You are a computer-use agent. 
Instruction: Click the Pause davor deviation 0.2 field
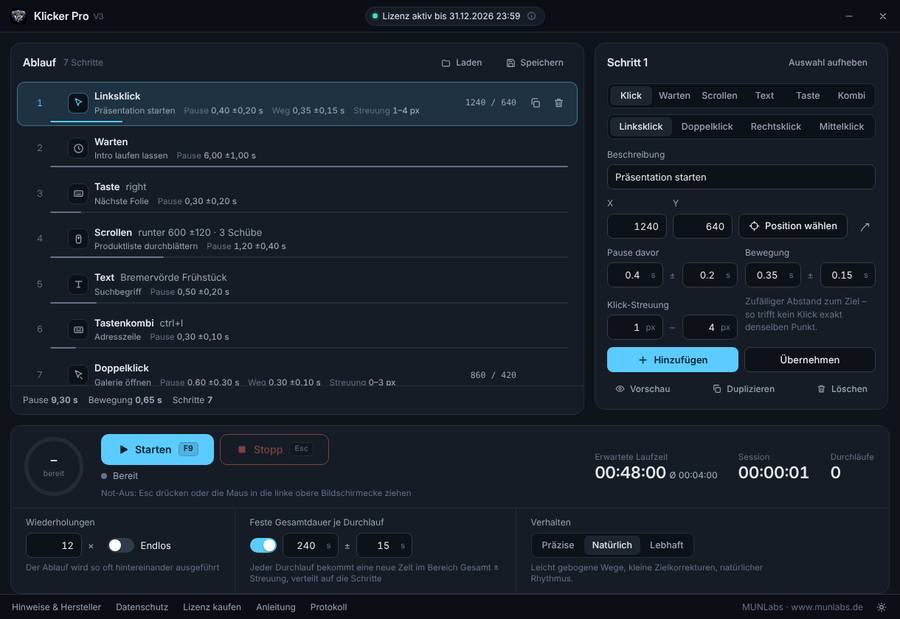(x=709, y=275)
